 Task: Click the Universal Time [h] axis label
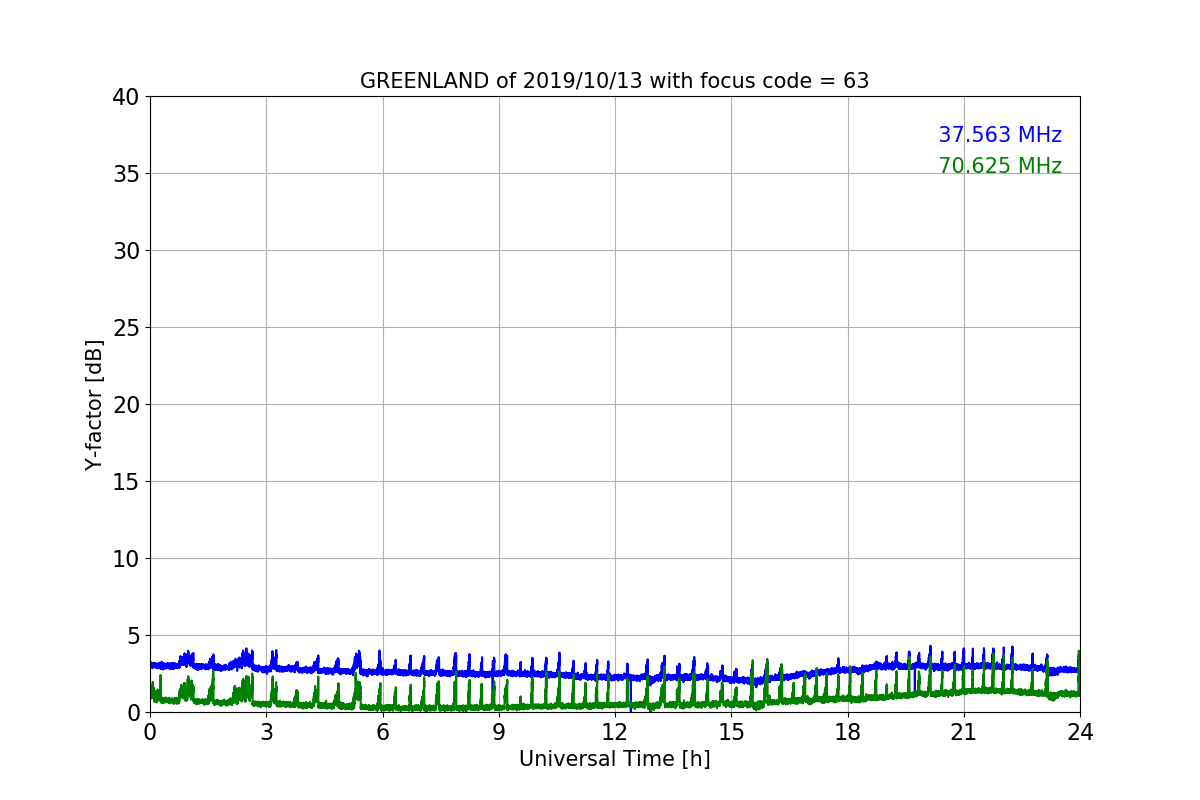coord(614,759)
